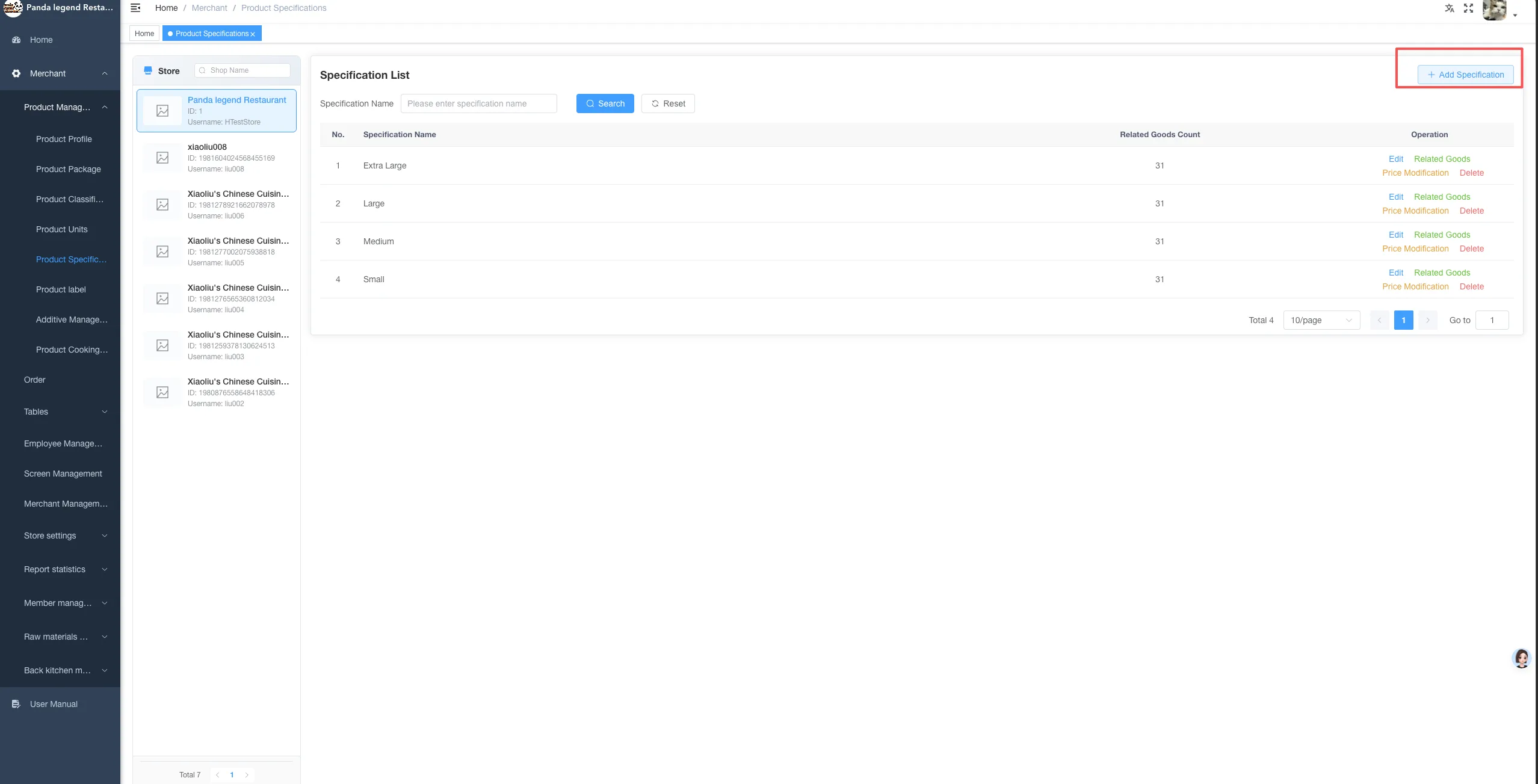The image size is (1538, 784).
Task: Click store image for username liu003
Action: [162, 345]
